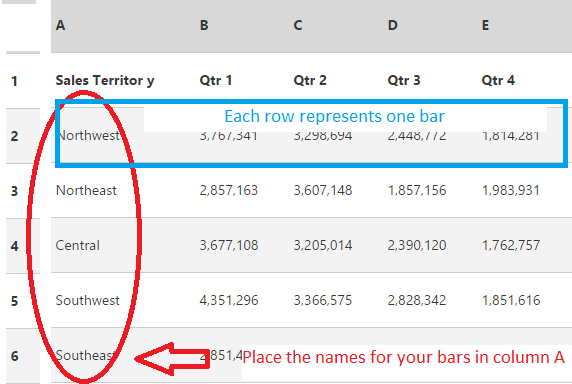Select column D header
Viewport: 572px width, 384px height.
tap(430, 26)
